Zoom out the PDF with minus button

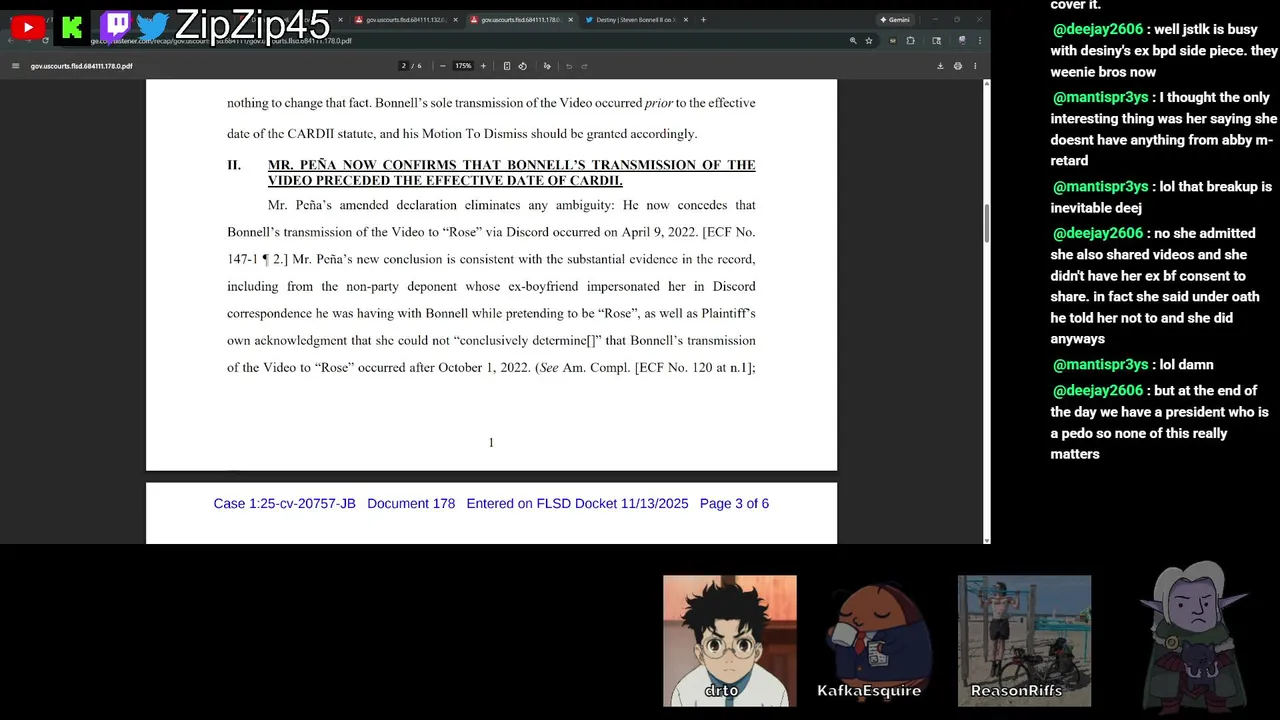click(442, 66)
